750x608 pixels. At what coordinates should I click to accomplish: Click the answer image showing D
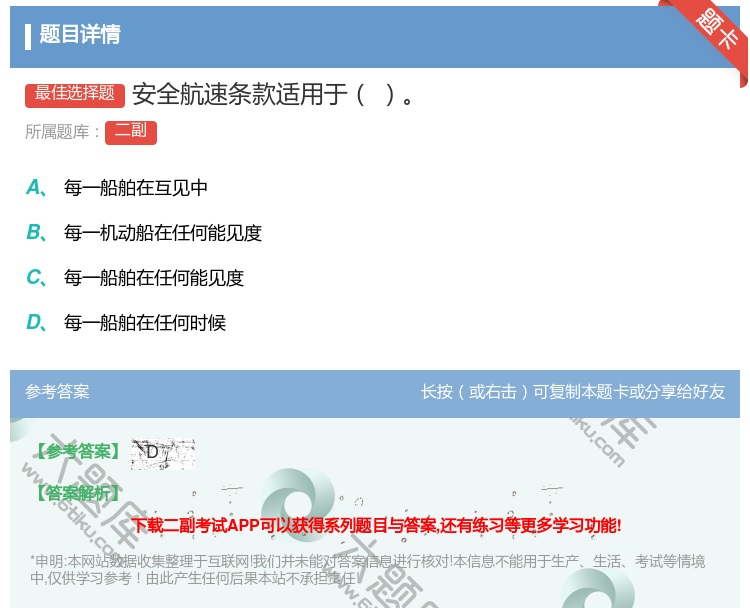[x=163, y=453]
